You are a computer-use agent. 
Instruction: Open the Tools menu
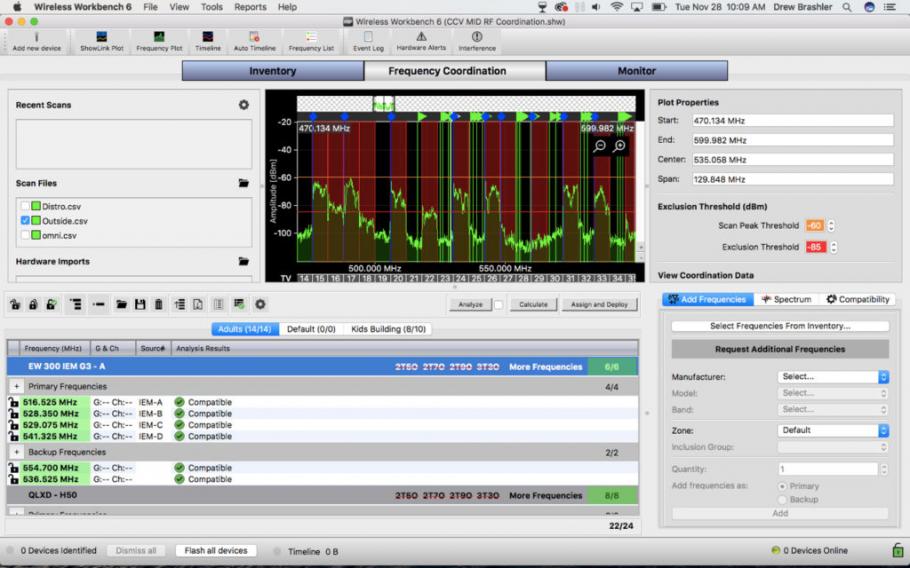(211, 7)
